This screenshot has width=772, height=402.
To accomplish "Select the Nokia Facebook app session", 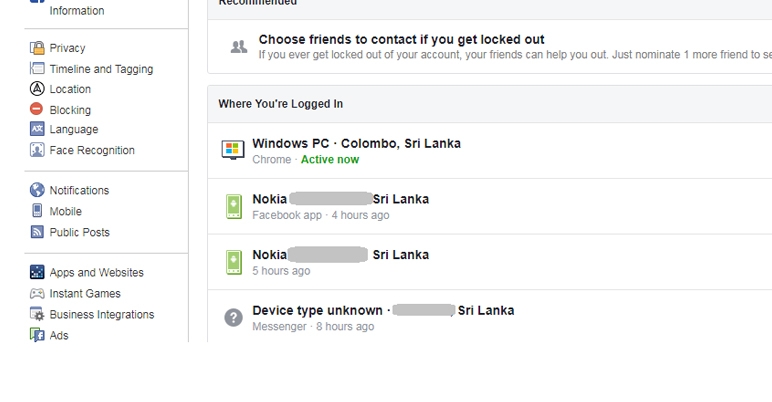I will tap(490, 206).
